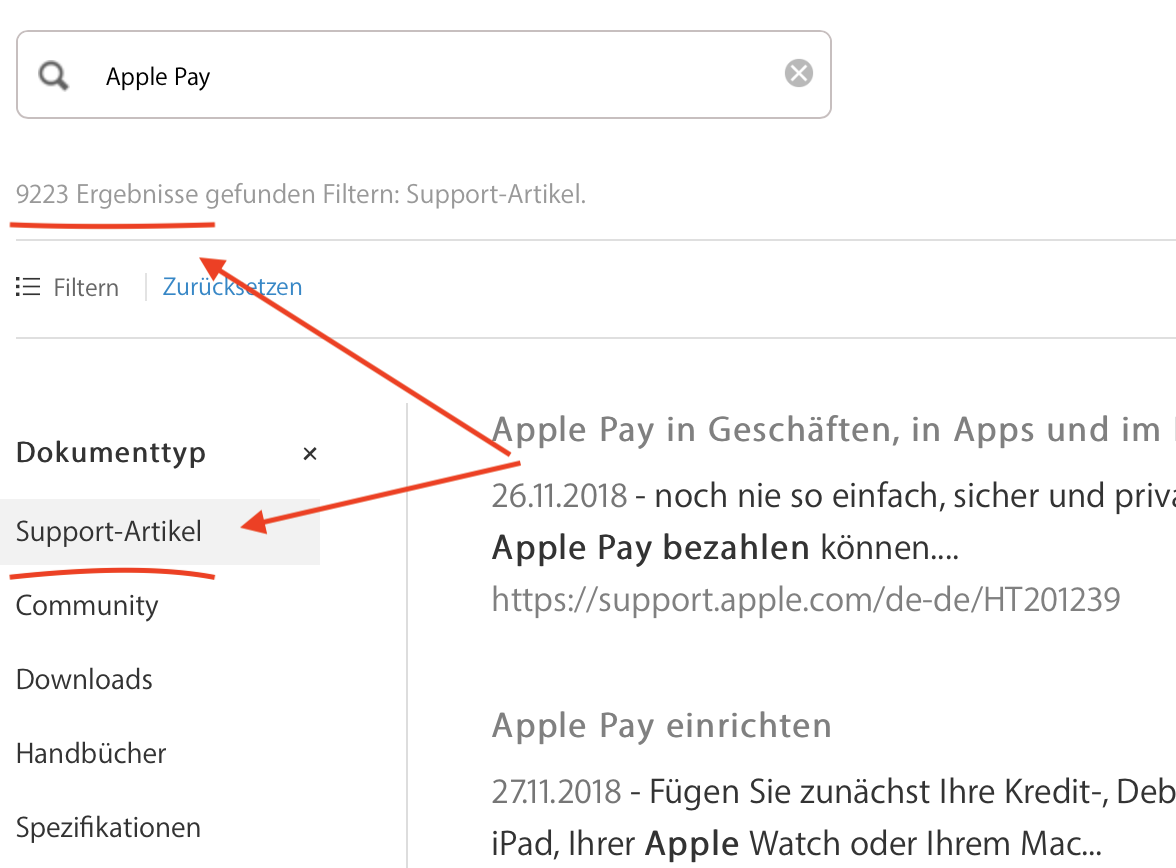Click the 9223 Ergebnisse gefunden text
Viewport: 1176px width, 868px height.
pos(165,194)
